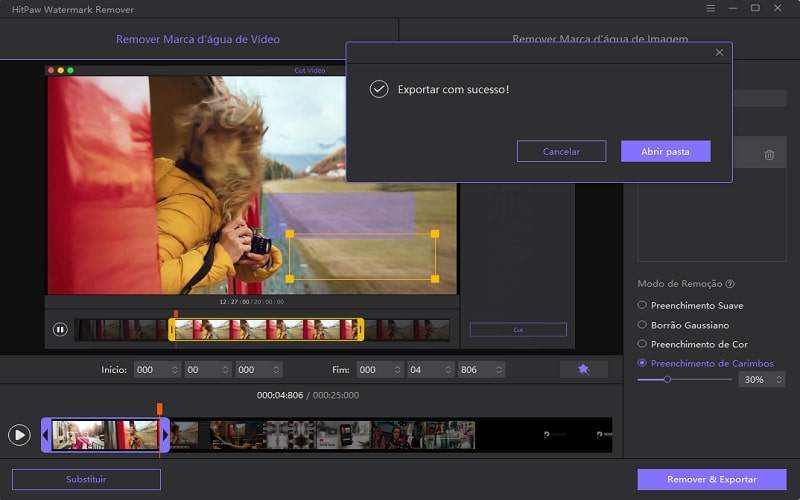
Task: Click the purple star icon button
Action: [x=583, y=369]
